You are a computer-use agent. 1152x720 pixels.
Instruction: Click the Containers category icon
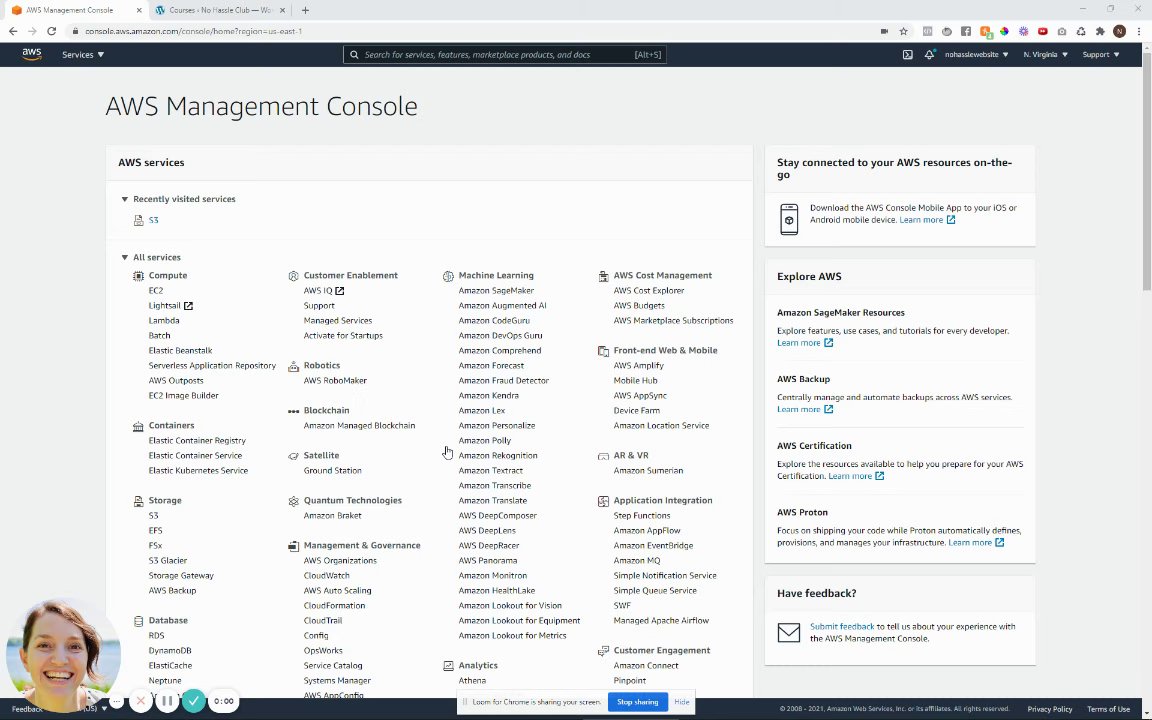[x=138, y=425]
